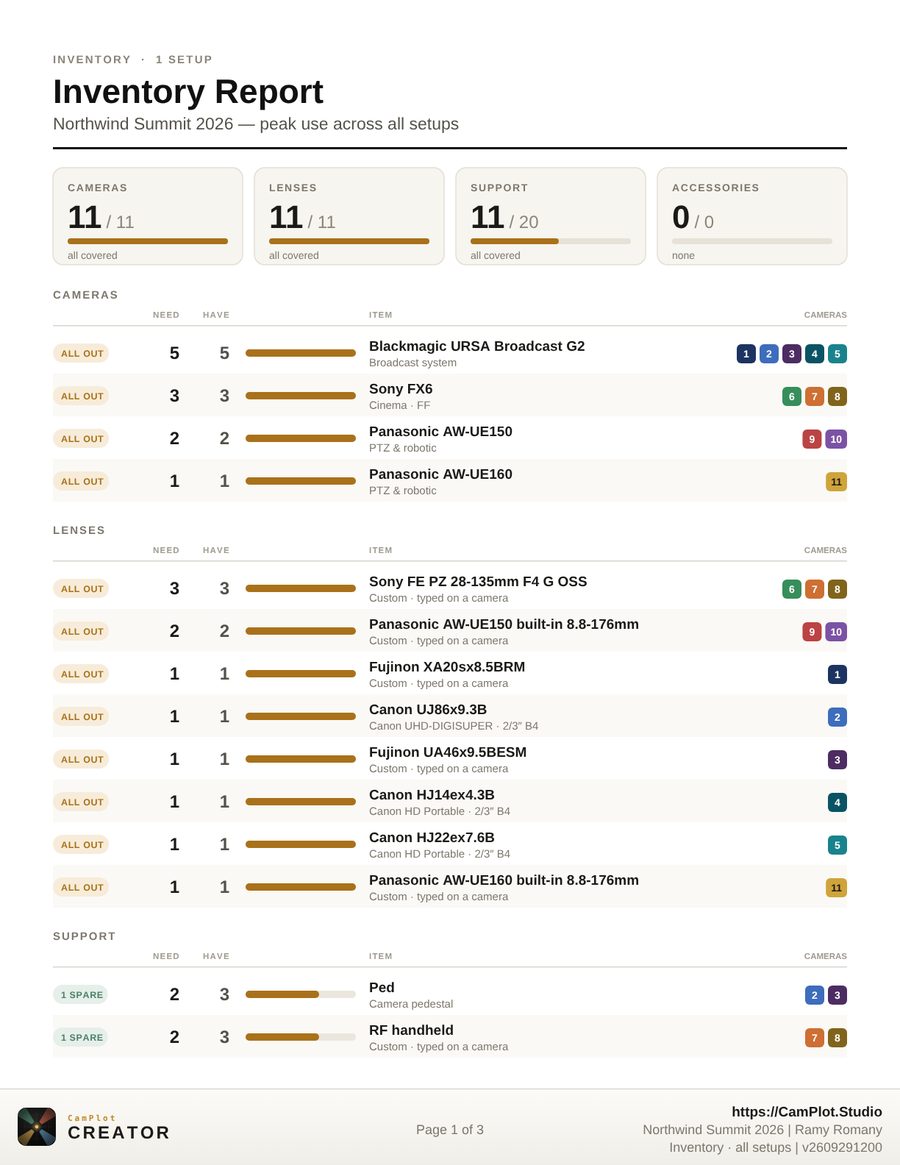Click camera badge 4 in Blackmagic URSA row
Screen dimensions: 900x1165
point(815,354)
